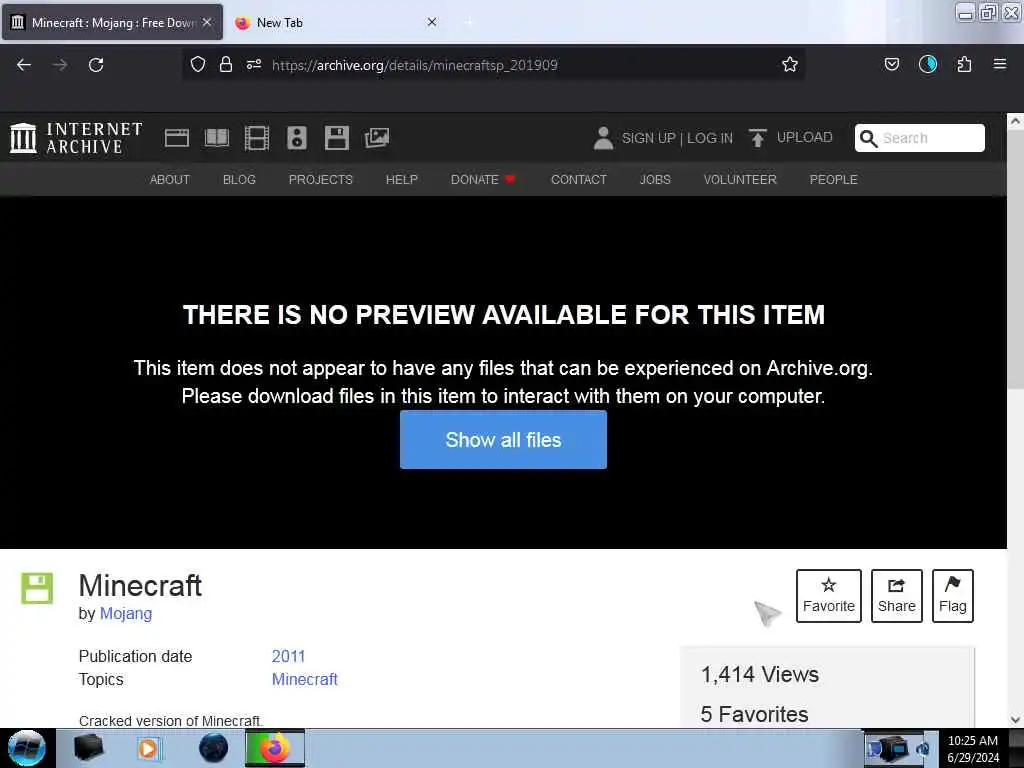This screenshot has height=768, width=1024.
Task: Open the Audio speaker icon
Action: [x=296, y=138]
